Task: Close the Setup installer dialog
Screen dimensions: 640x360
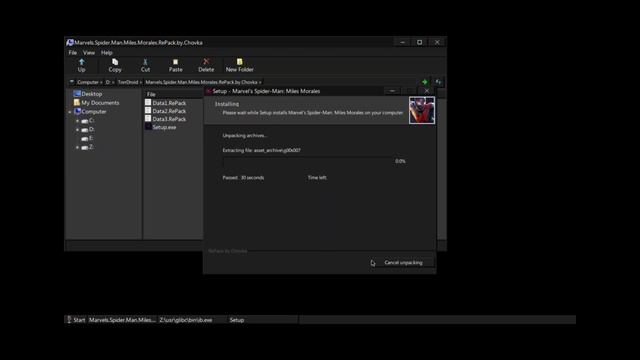Action: (427, 91)
